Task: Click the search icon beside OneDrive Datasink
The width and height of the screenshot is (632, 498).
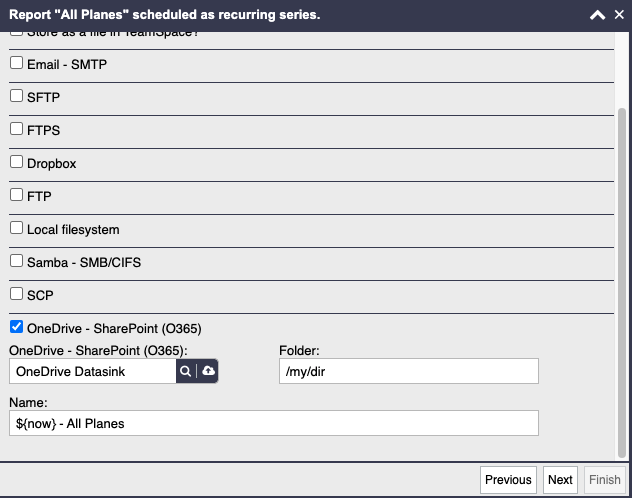Action: 185,371
